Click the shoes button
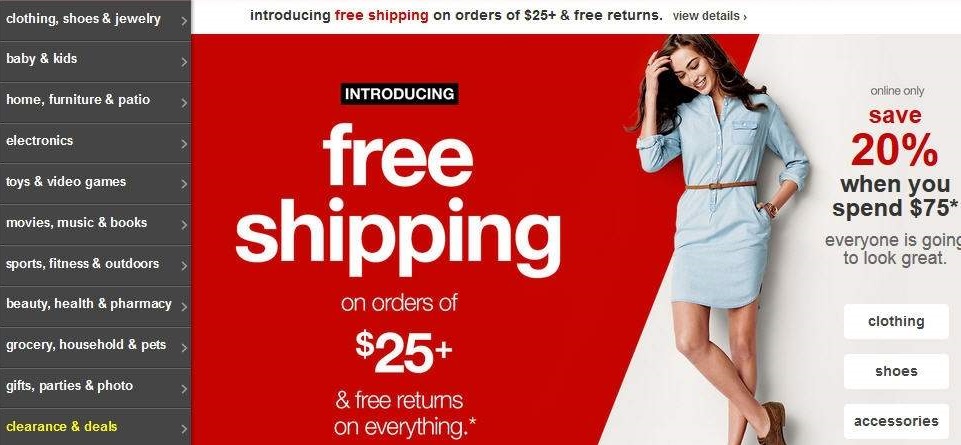The width and height of the screenshot is (961, 445). point(896,371)
